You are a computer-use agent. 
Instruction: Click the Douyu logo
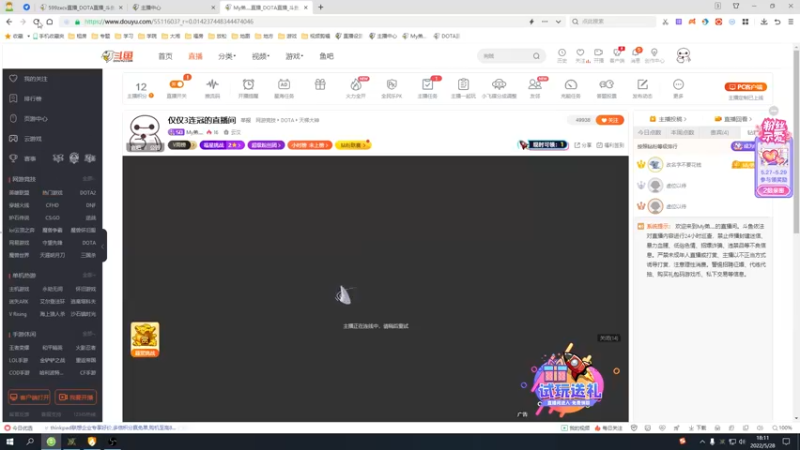tap(118, 56)
